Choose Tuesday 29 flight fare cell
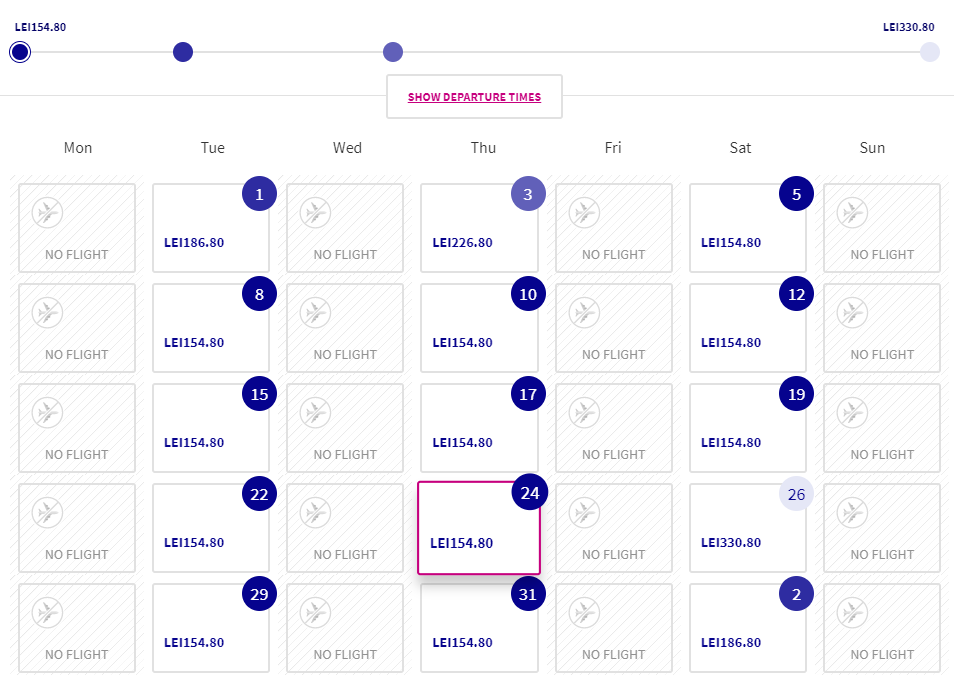Image resolution: width=954 pixels, height=682 pixels. coord(211,628)
